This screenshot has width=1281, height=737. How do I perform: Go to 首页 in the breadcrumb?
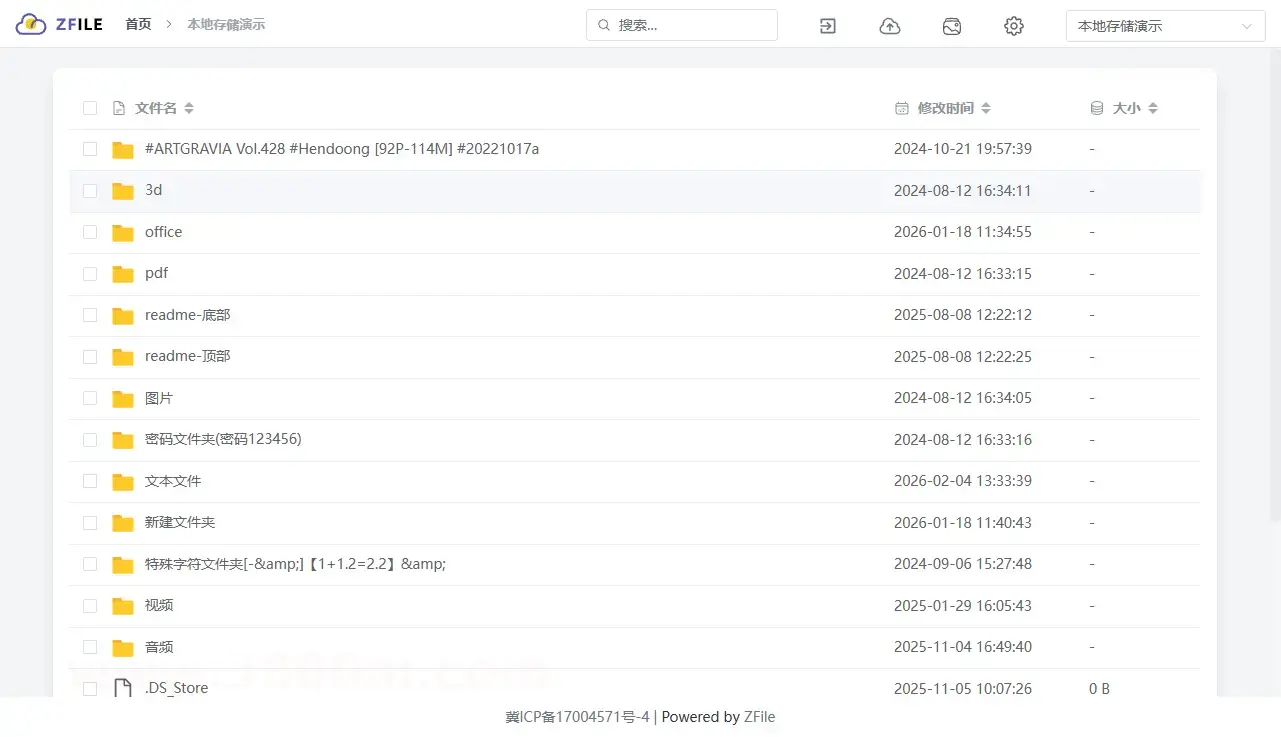click(x=138, y=24)
